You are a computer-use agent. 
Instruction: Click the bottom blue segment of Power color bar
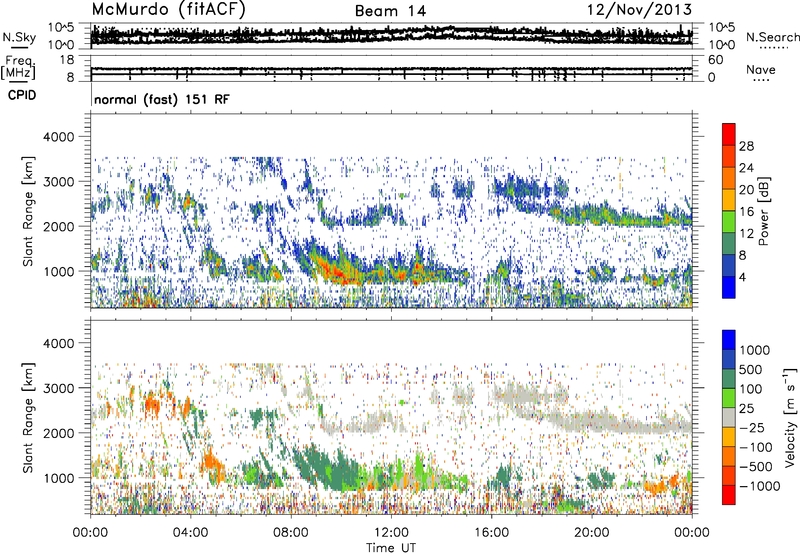[729, 287]
